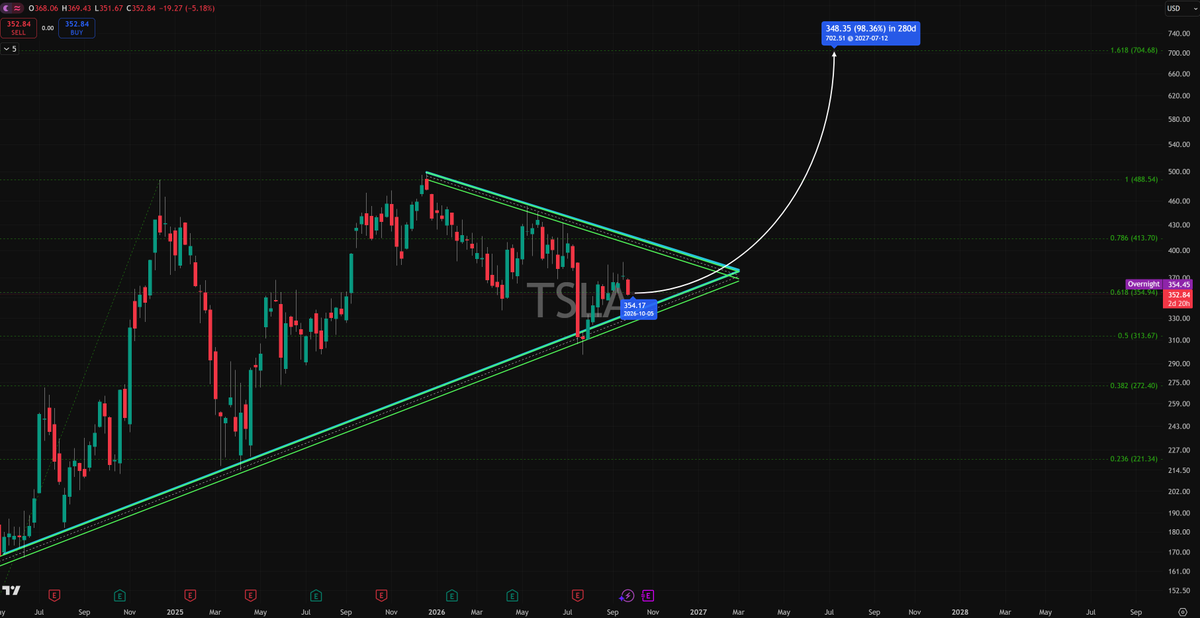Click the 500.00 price axis label
This screenshot has width=1200, height=618.
[1178, 171]
